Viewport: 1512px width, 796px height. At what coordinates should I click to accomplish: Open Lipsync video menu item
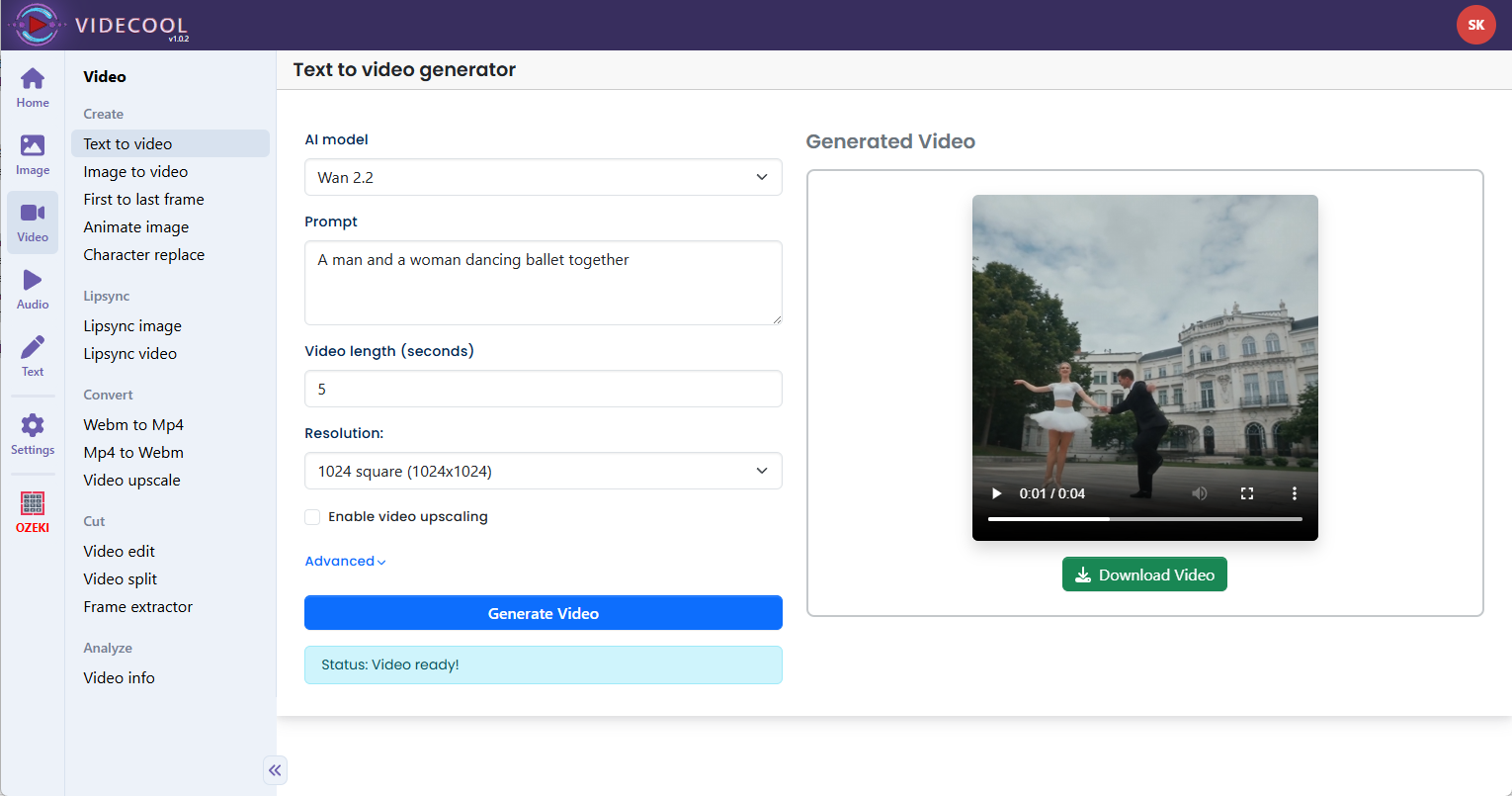coord(130,354)
